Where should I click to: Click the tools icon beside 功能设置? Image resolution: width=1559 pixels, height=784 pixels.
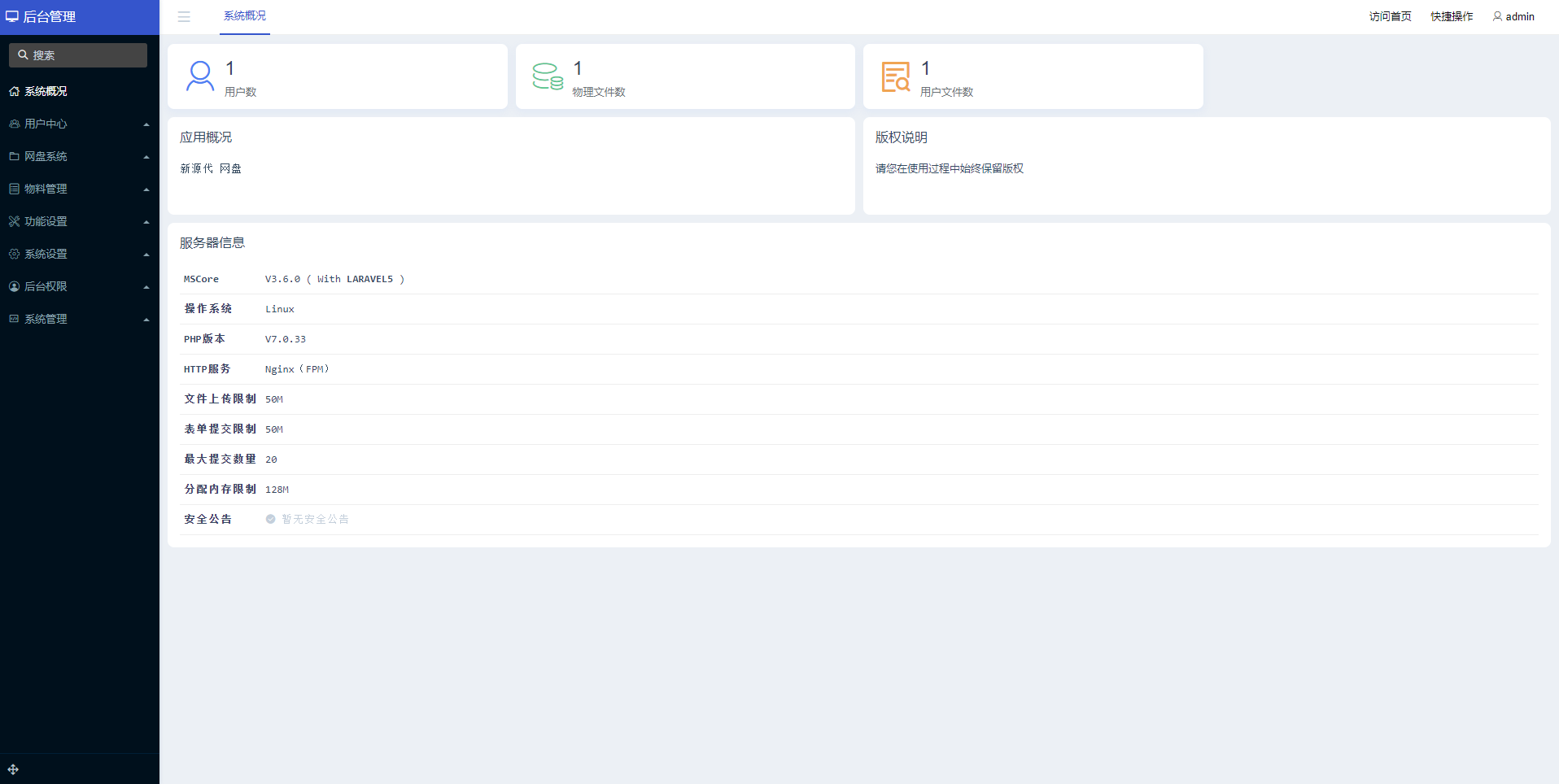coord(14,221)
